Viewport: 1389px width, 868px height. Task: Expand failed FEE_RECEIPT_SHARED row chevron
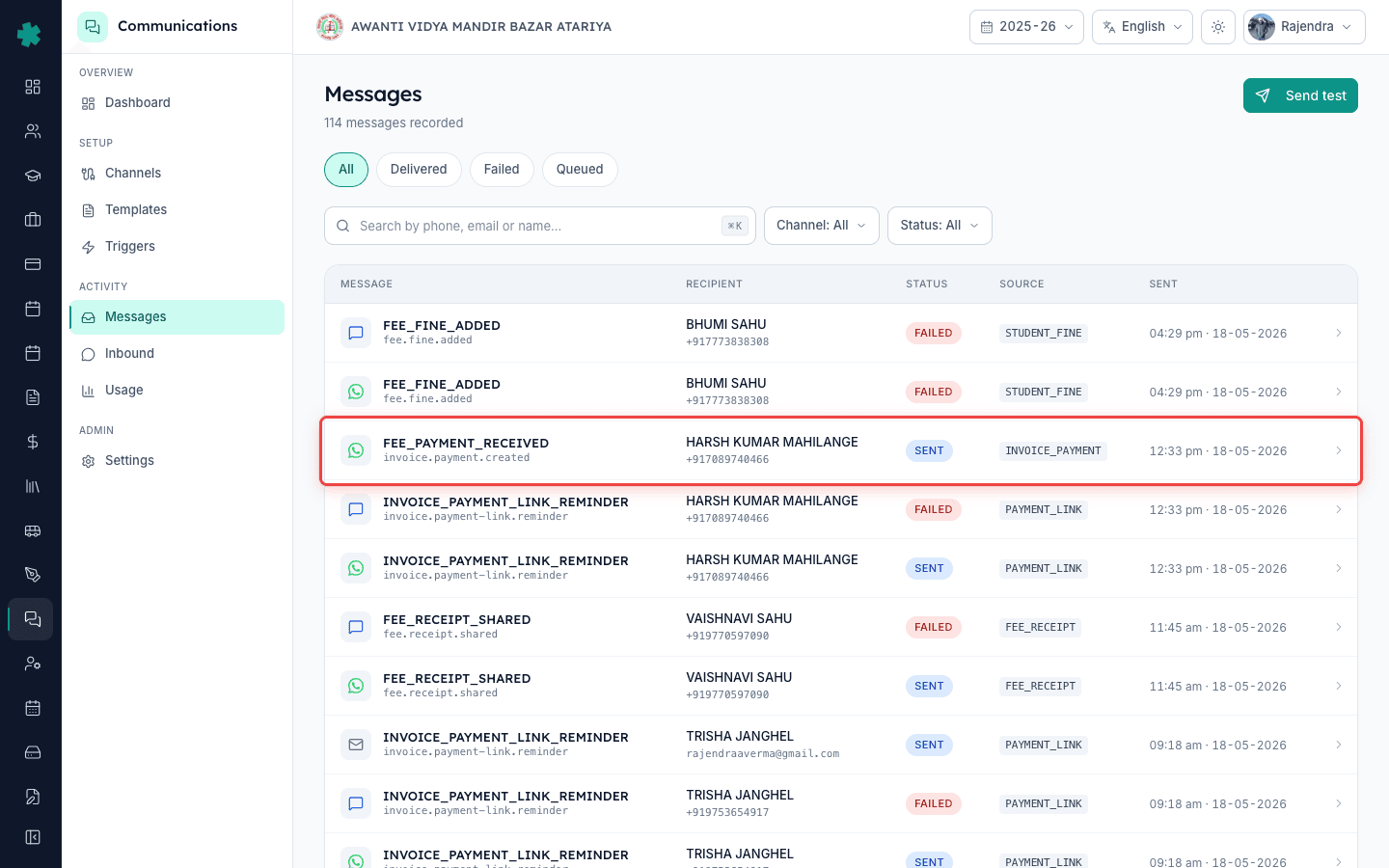[x=1338, y=627]
